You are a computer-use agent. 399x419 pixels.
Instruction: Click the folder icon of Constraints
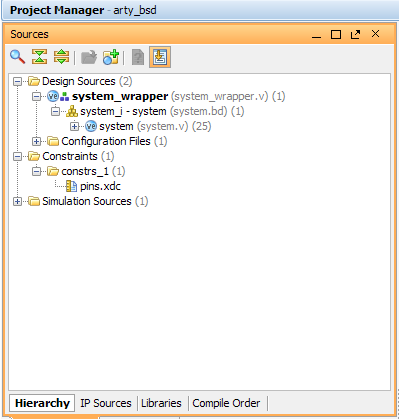point(34,156)
